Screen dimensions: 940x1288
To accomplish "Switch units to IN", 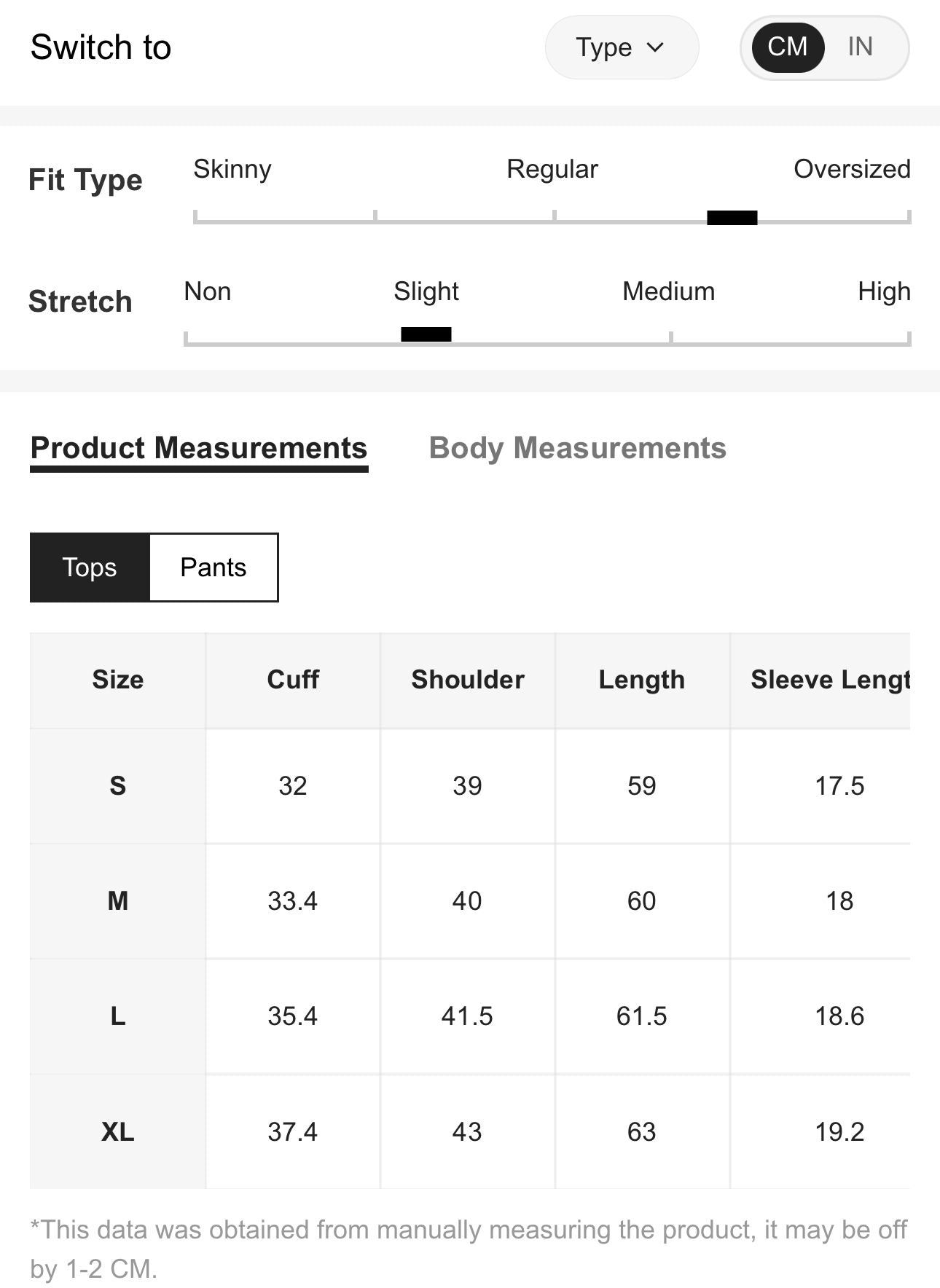I will [x=860, y=47].
